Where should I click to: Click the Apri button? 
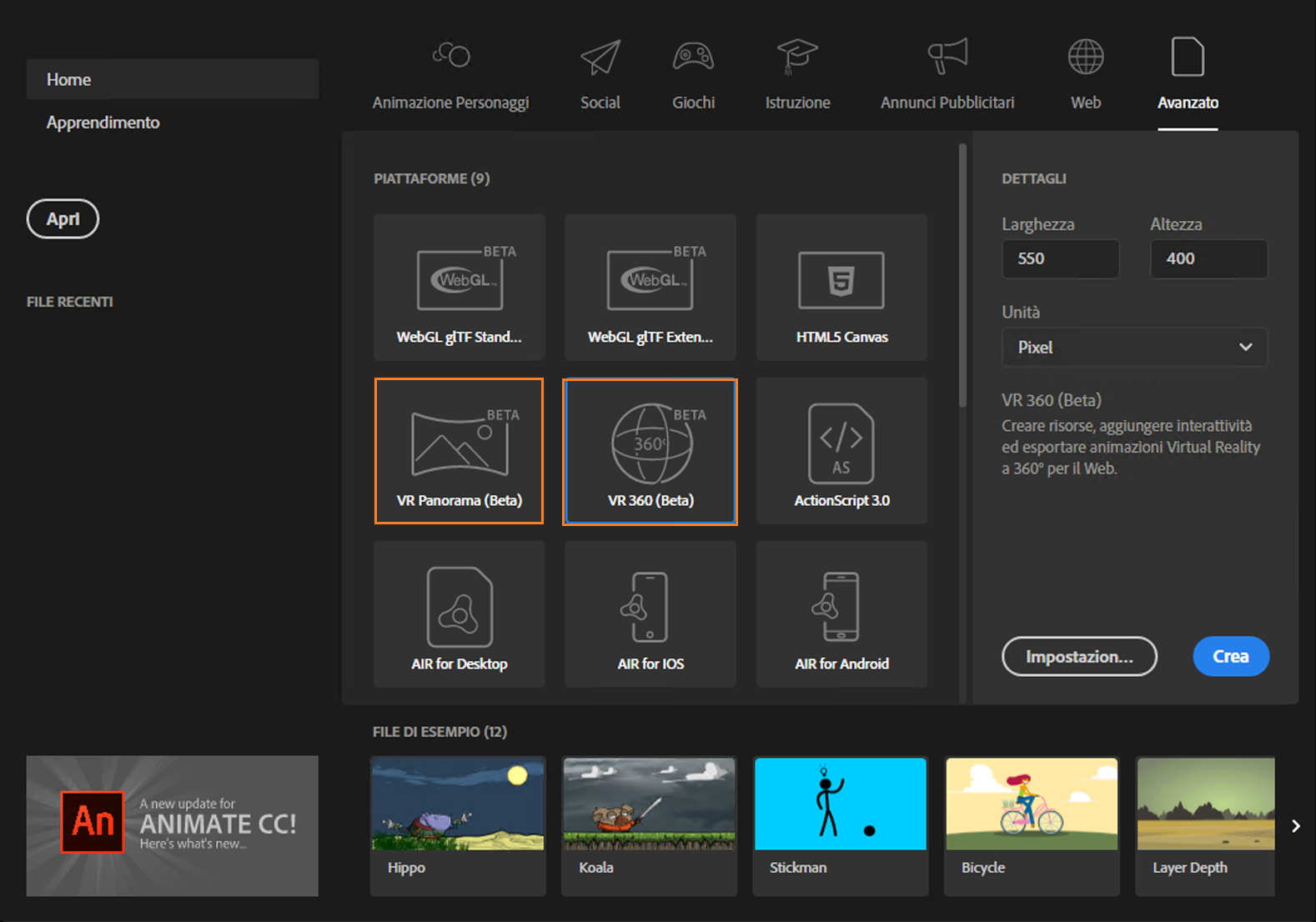point(63,219)
